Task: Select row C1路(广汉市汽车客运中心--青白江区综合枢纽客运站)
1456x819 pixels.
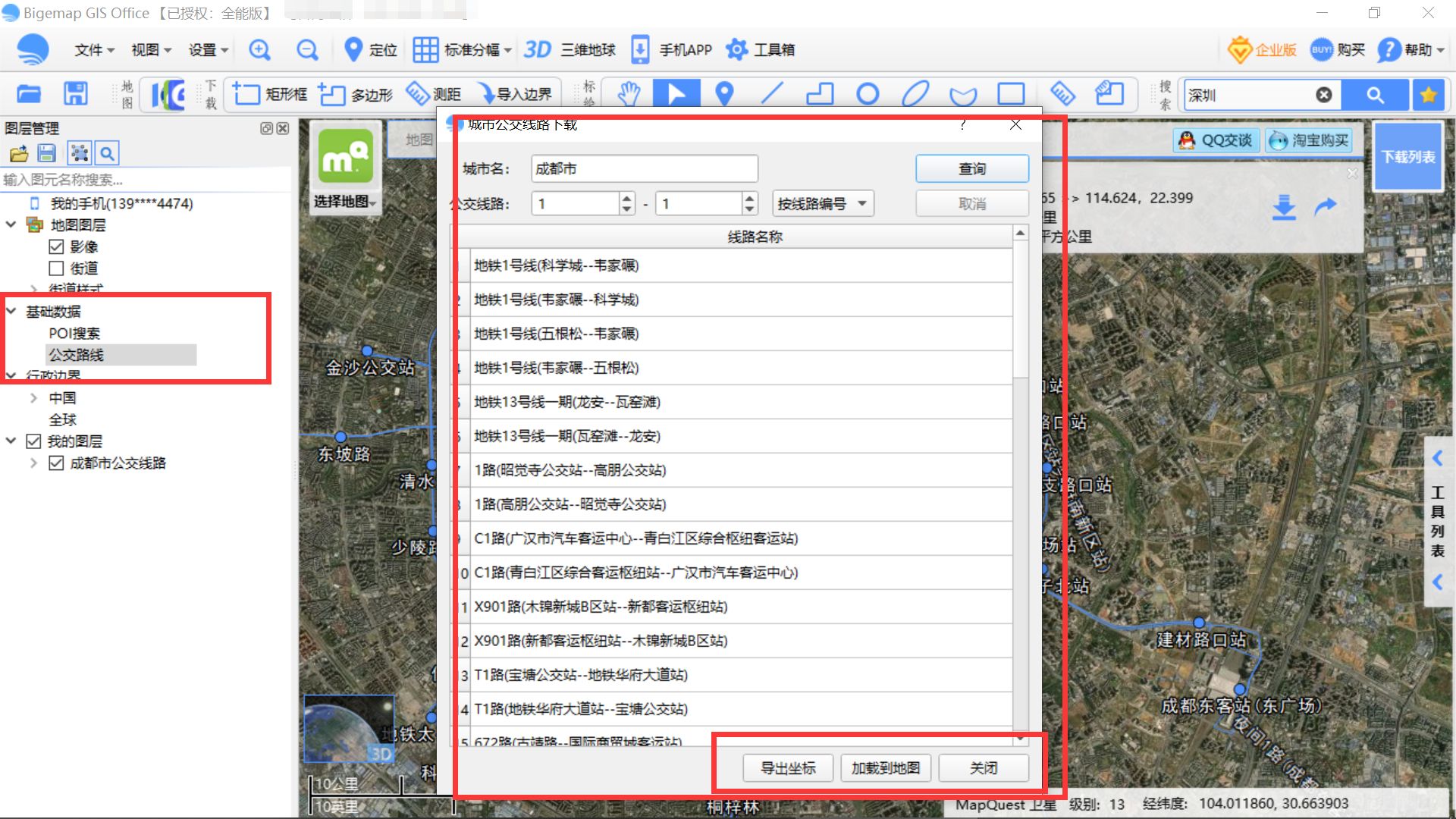Action: [x=741, y=538]
